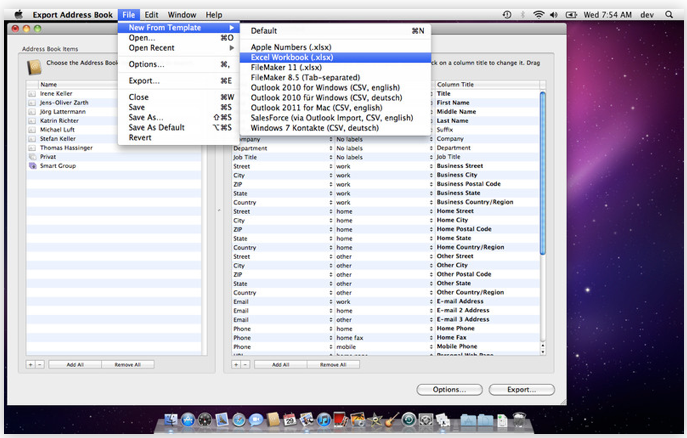Open popup arrows before E-mail Address title
Viewport: 687px width, 438px height.
point(431,301)
